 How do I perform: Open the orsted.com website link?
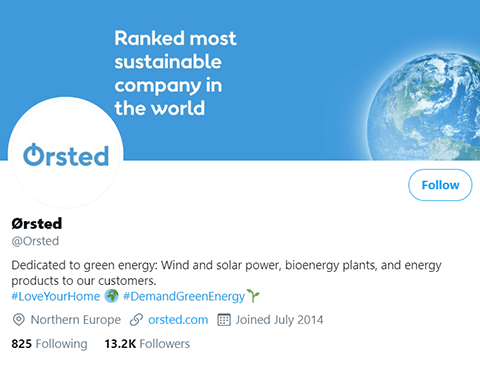point(178,320)
